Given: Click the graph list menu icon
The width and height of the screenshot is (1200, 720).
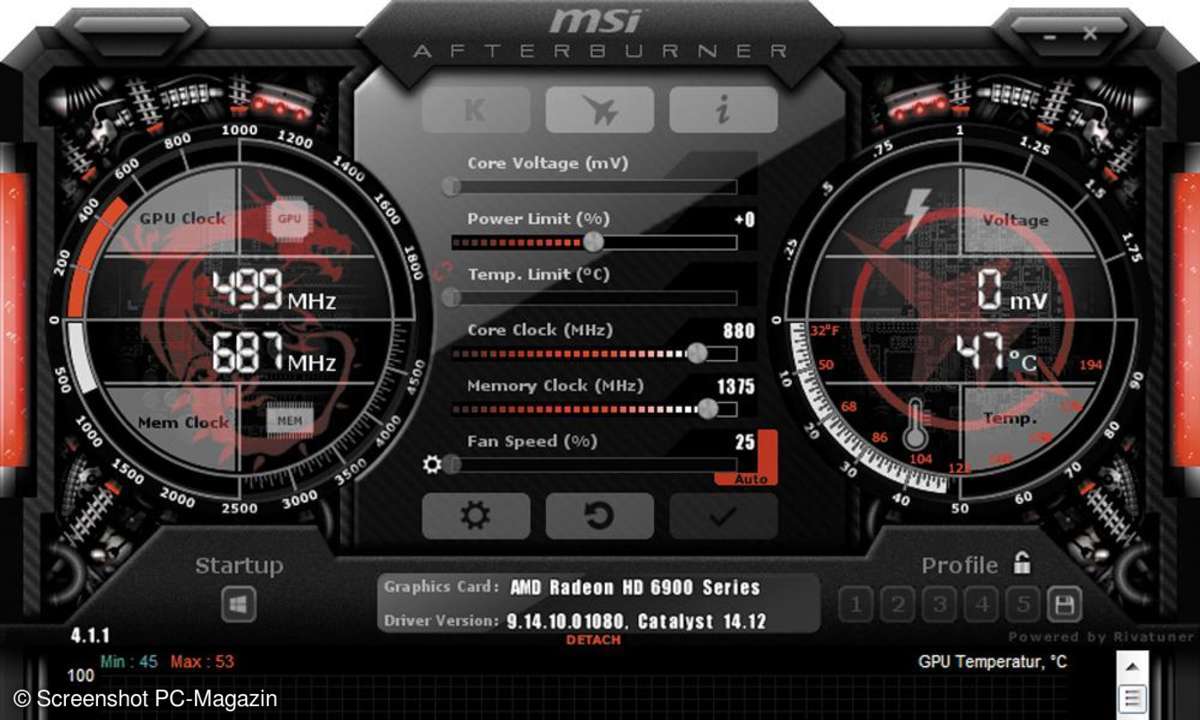Looking at the screenshot, I should (1131, 697).
